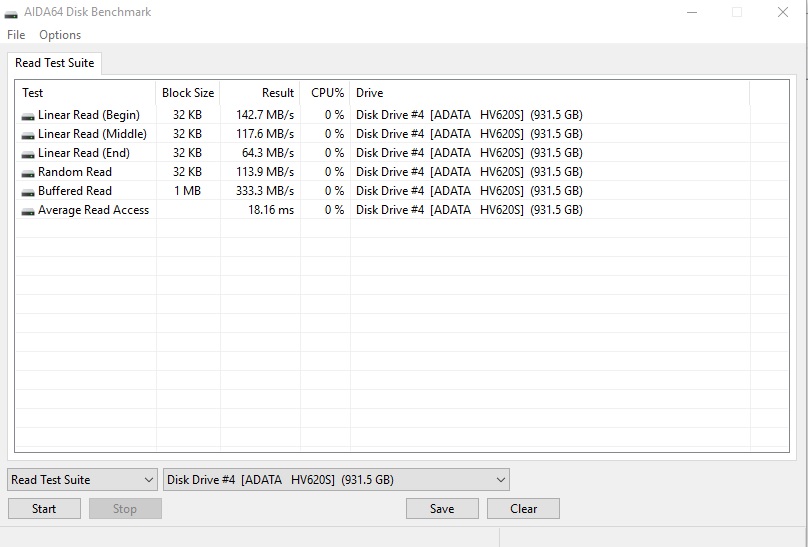Click 32 KB cell in Random Read row
This screenshot has height=547, width=808.
click(188, 172)
